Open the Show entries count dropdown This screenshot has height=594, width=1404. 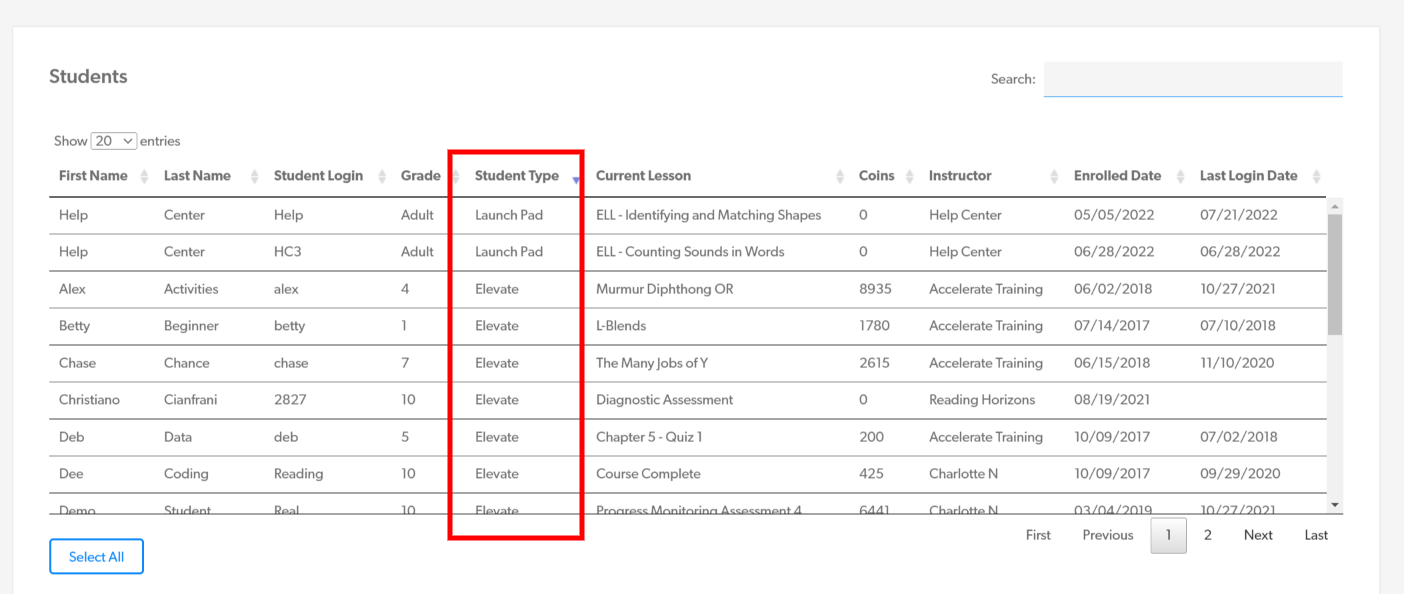click(114, 141)
